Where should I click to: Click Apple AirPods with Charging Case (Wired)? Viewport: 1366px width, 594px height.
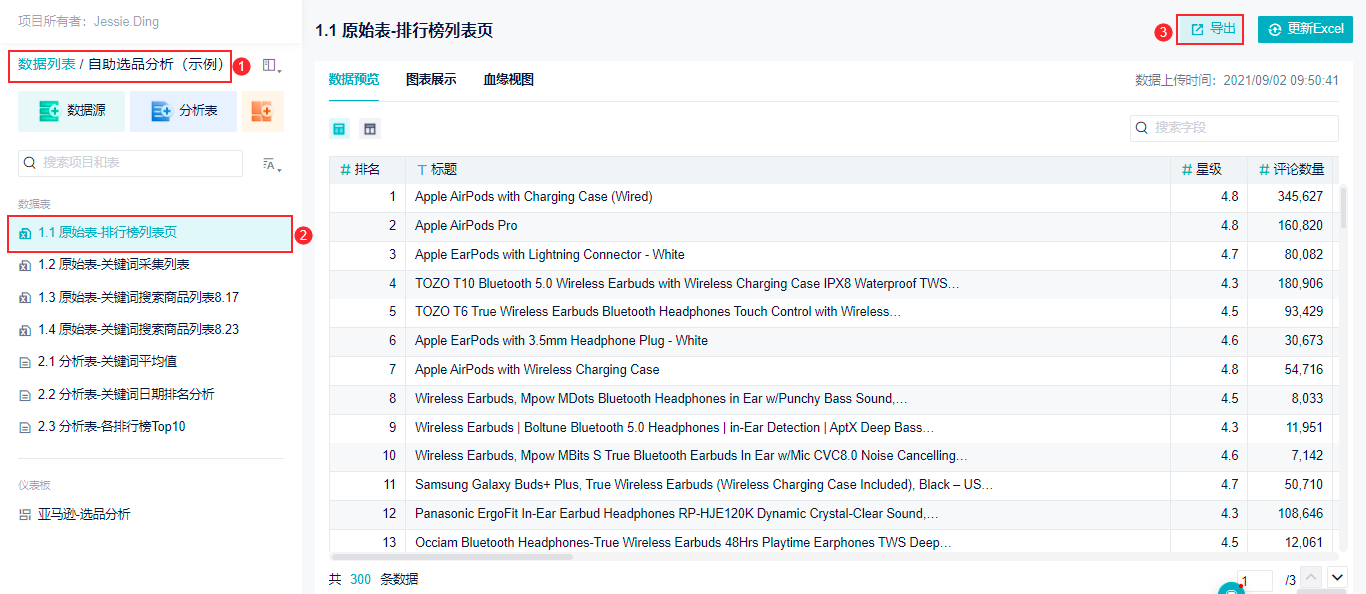point(533,197)
